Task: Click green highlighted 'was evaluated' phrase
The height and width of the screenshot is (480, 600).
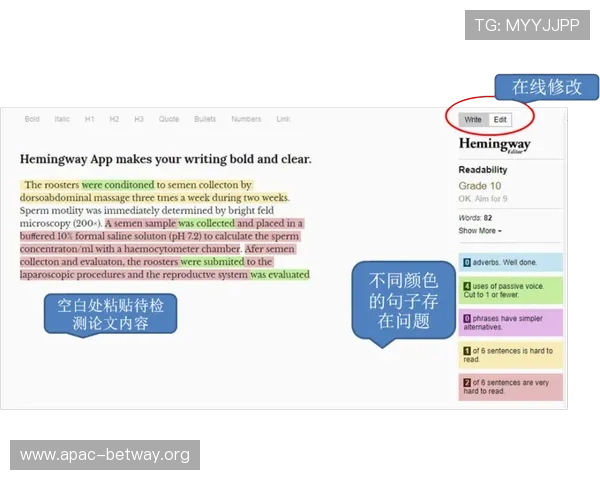Action: 280,274
